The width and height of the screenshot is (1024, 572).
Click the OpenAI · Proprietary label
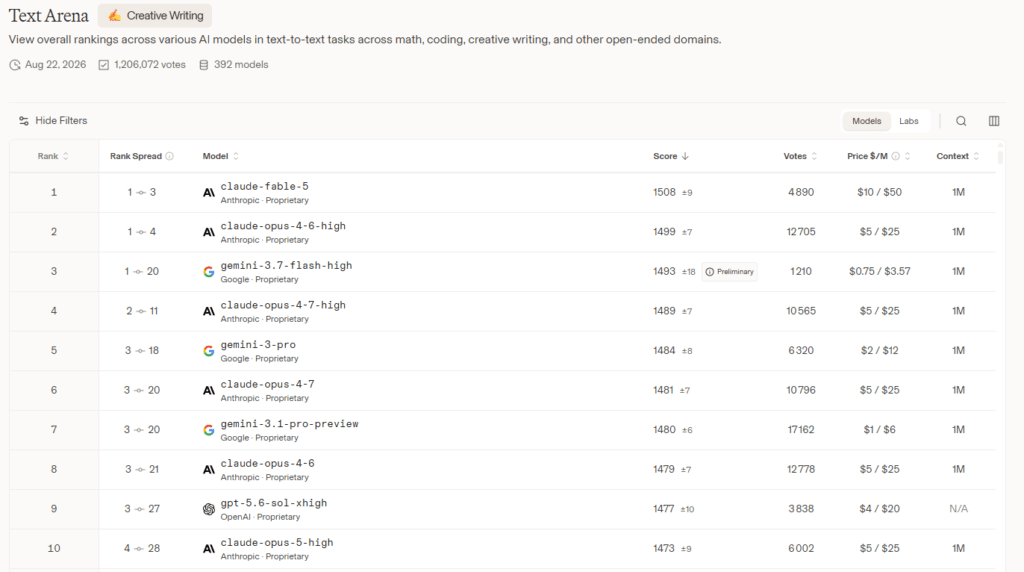click(x=260, y=517)
